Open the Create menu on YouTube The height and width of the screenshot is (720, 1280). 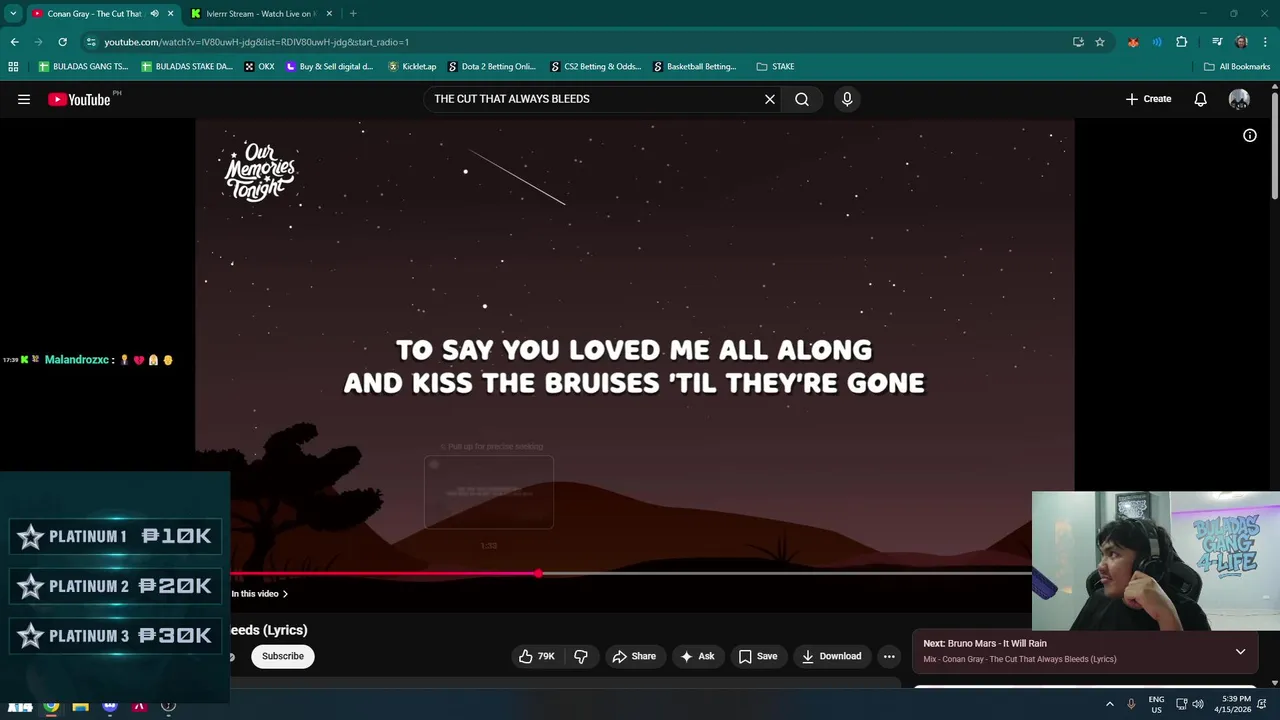[1149, 99]
